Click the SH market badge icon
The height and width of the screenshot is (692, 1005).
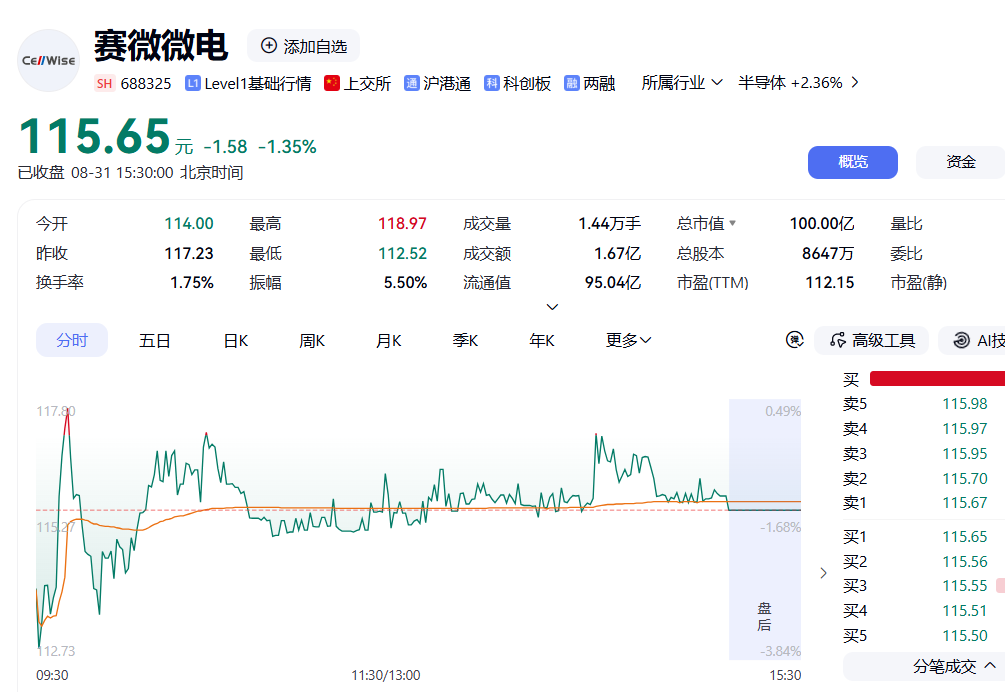[104, 83]
